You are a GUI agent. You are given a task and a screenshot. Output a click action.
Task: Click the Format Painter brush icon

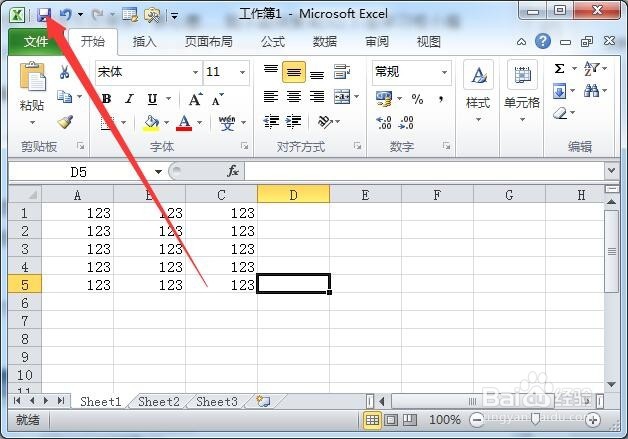coord(65,122)
